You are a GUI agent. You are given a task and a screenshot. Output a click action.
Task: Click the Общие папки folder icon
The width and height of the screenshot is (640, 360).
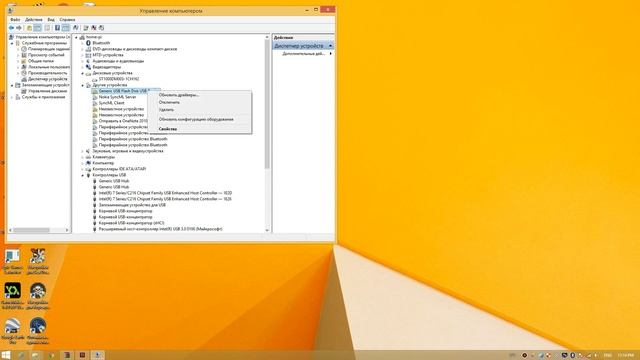24,61
